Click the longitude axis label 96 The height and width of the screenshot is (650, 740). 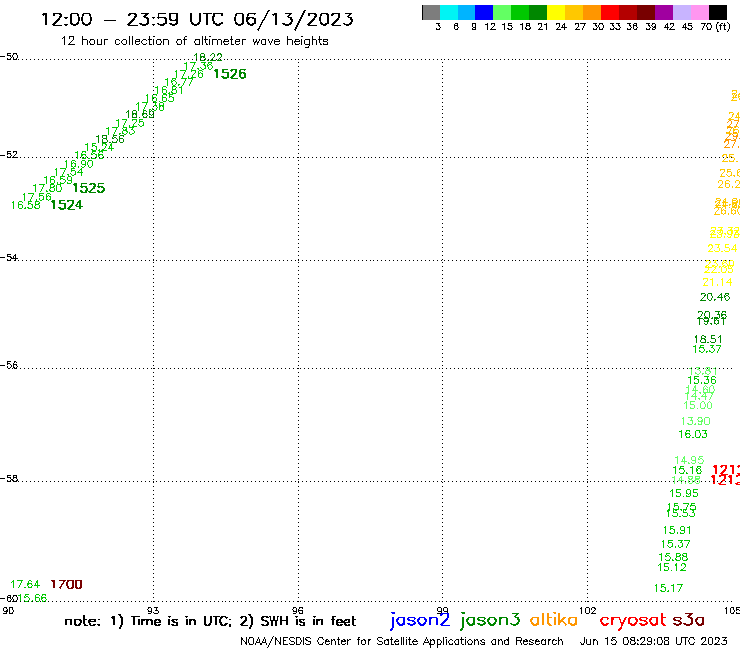[298, 611]
